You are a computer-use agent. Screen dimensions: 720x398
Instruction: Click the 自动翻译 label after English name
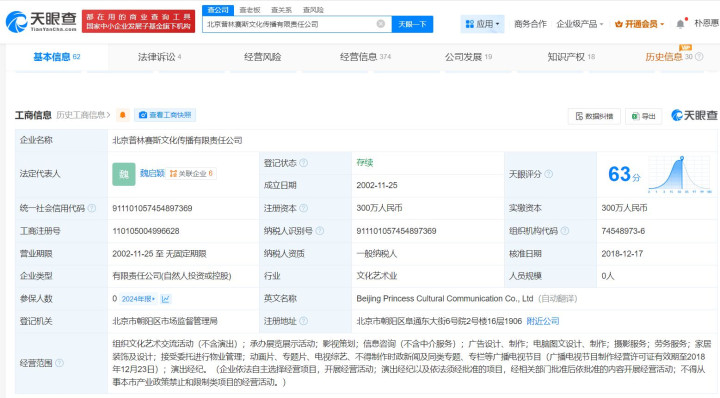[x=557, y=298]
